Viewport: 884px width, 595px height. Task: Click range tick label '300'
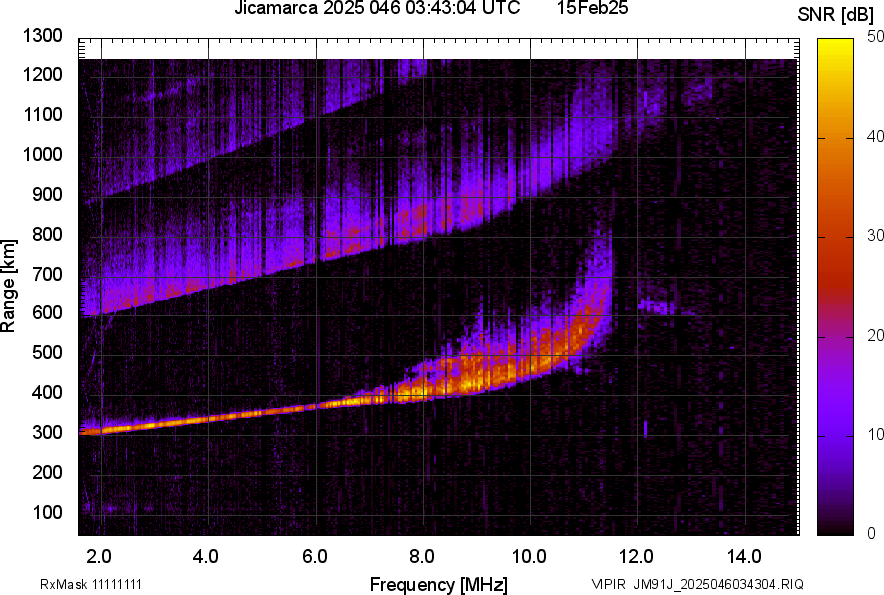pyautogui.click(x=47, y=433)
